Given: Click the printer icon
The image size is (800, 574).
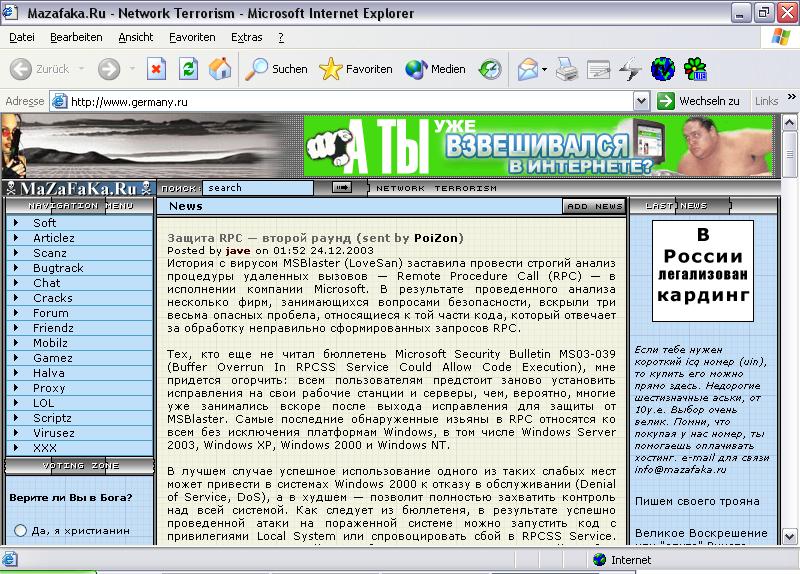Looking at the screenshot, I should 567,69.
